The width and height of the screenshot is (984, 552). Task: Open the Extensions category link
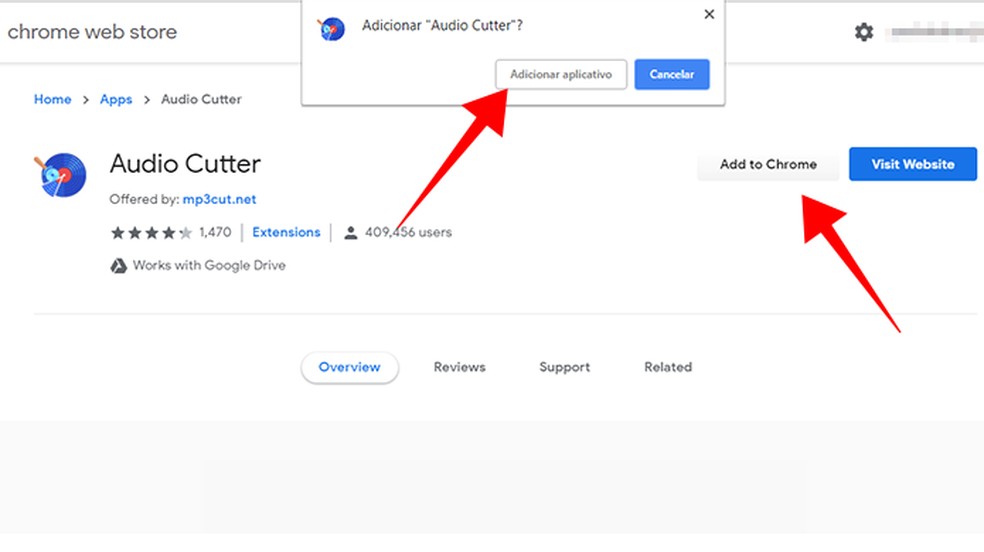(286, 232)
